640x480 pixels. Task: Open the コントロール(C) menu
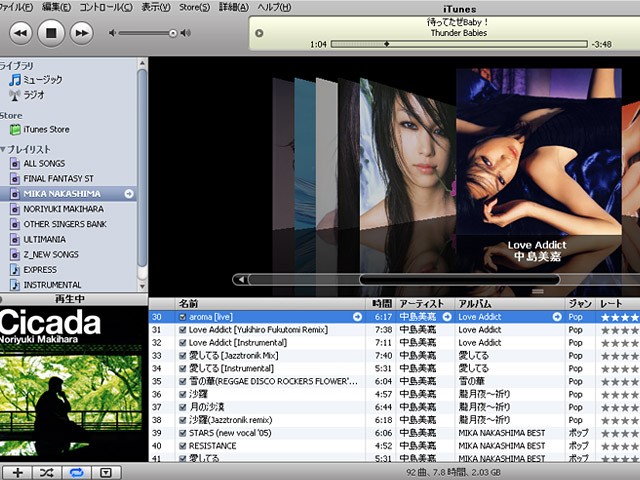[106, 7]
